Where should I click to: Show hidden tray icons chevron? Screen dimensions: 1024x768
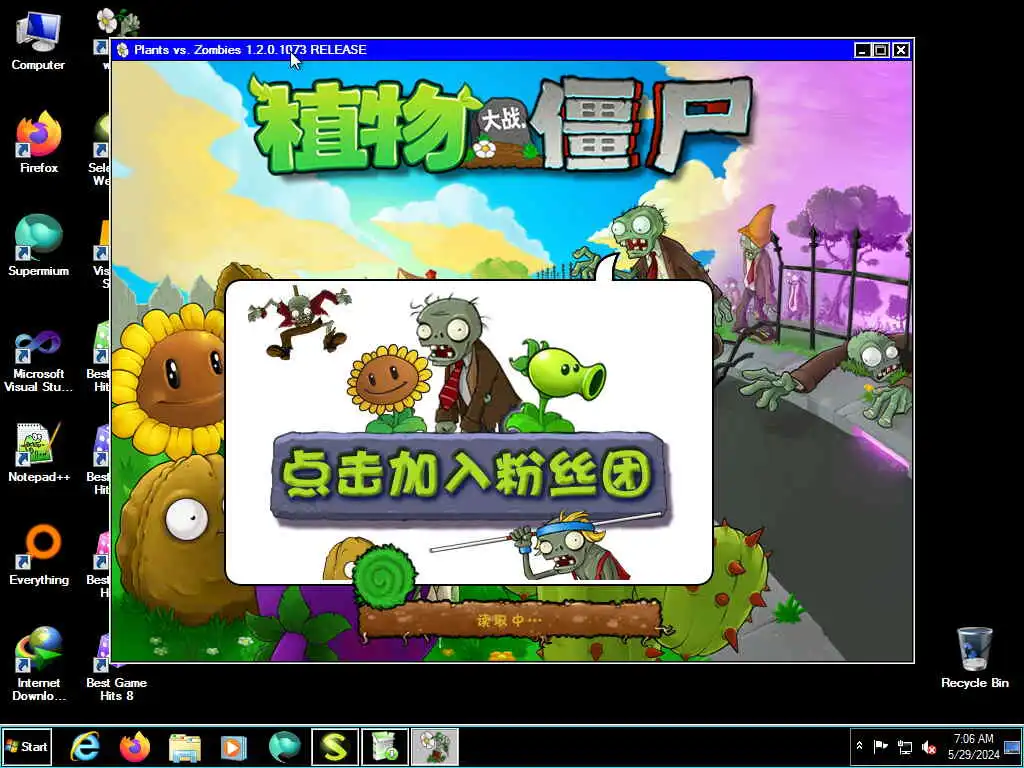pos(859,746)
